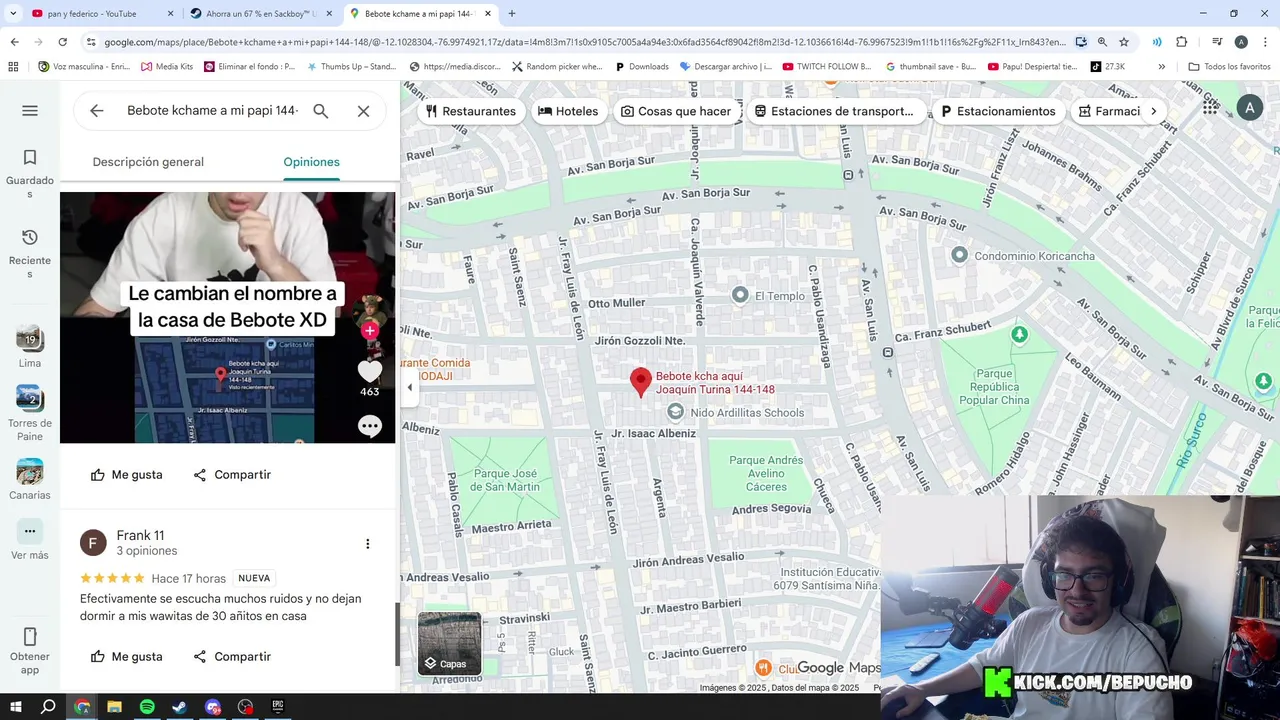This screenshot has width=1280, height=720.
Task: Bookmark this page with the star
Action: 1124,42
